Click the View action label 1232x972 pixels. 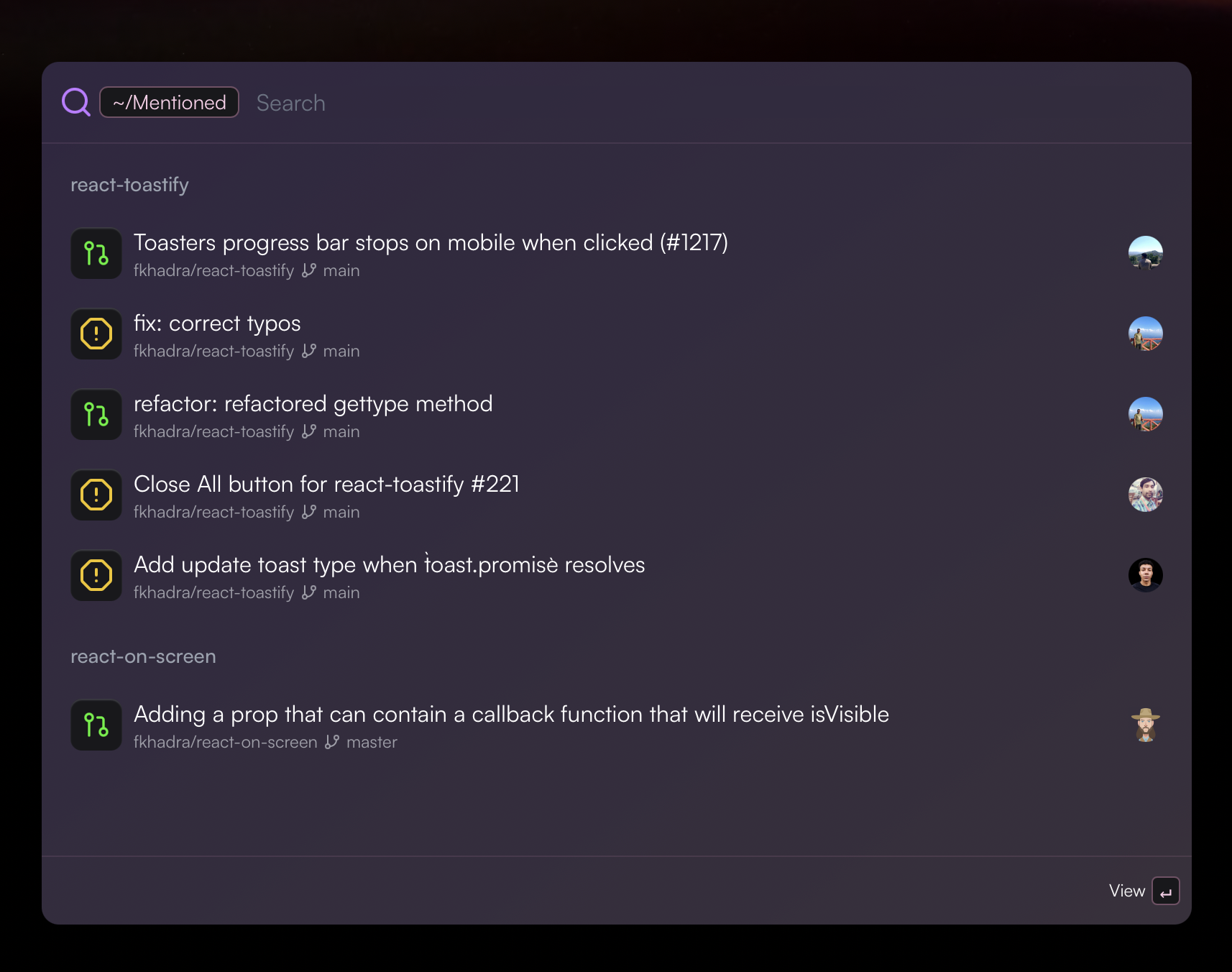coord(1126,891)
